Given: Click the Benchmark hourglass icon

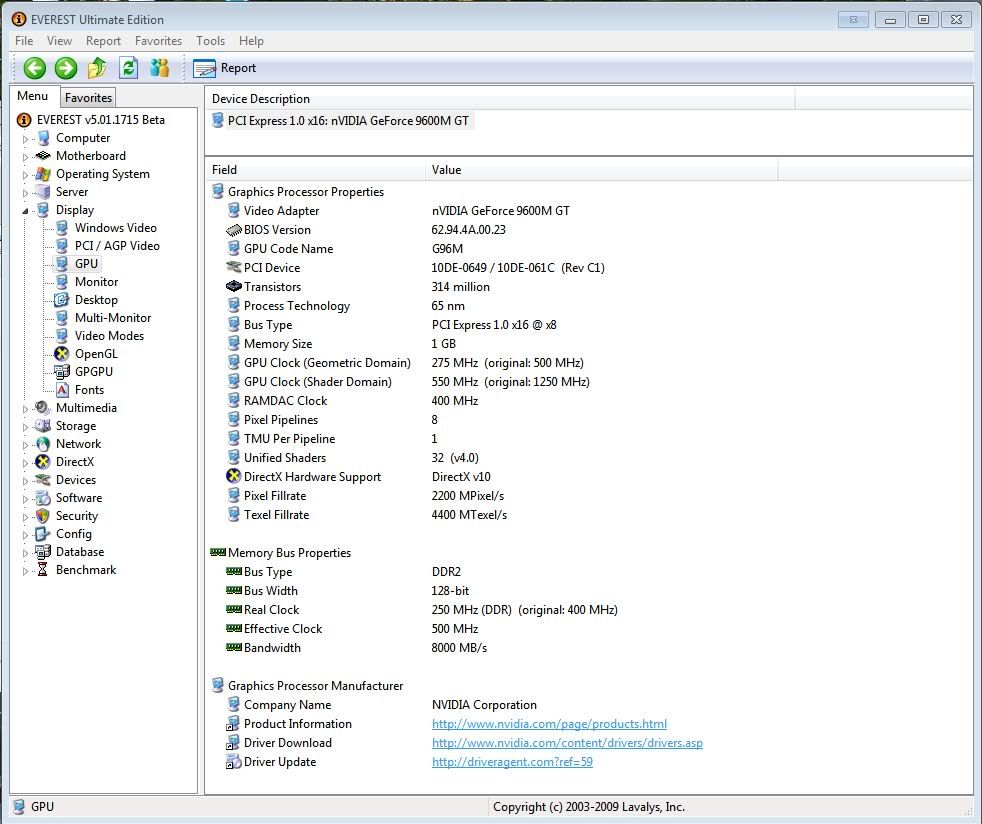Looking at the screenshot, I should 43,570.
